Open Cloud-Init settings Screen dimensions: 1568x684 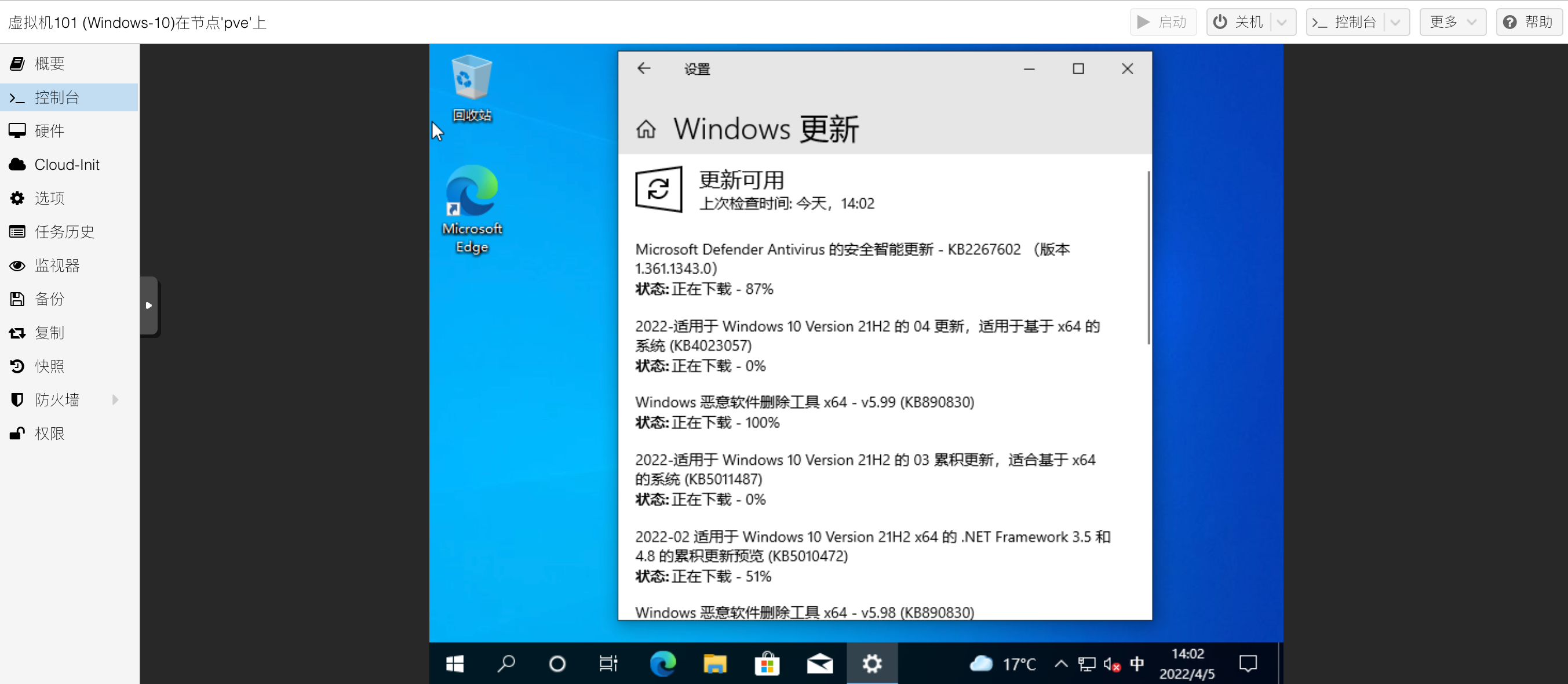[x=70, y=165]
